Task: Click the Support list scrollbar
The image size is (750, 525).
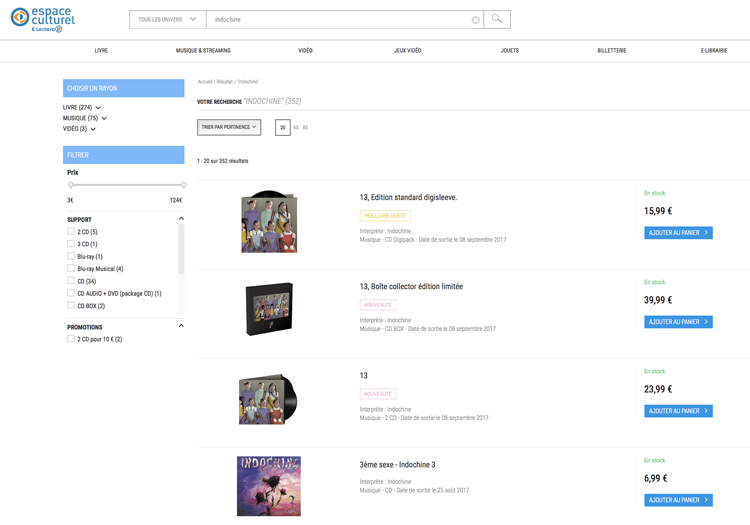Action: tap(181, 249)
